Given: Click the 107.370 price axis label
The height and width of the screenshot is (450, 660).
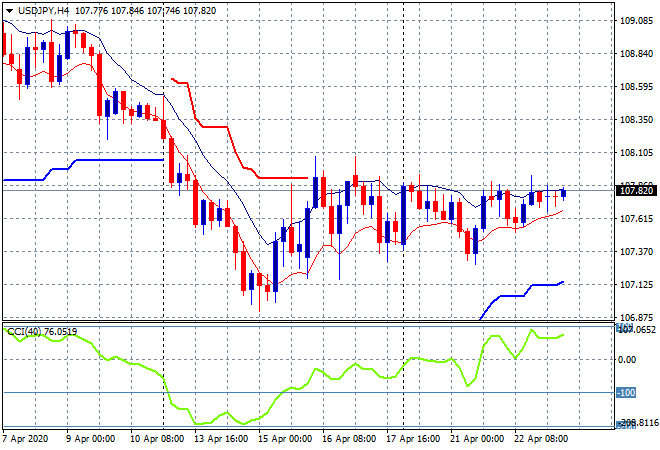Looking at the screenshot, I should click(637, 252).
